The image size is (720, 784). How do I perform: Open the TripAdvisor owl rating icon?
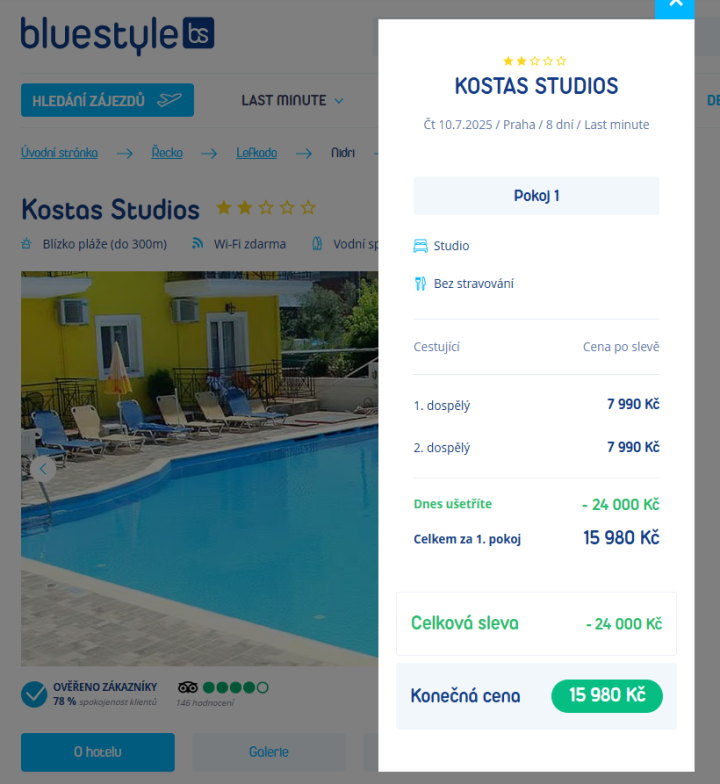(188, 688)
